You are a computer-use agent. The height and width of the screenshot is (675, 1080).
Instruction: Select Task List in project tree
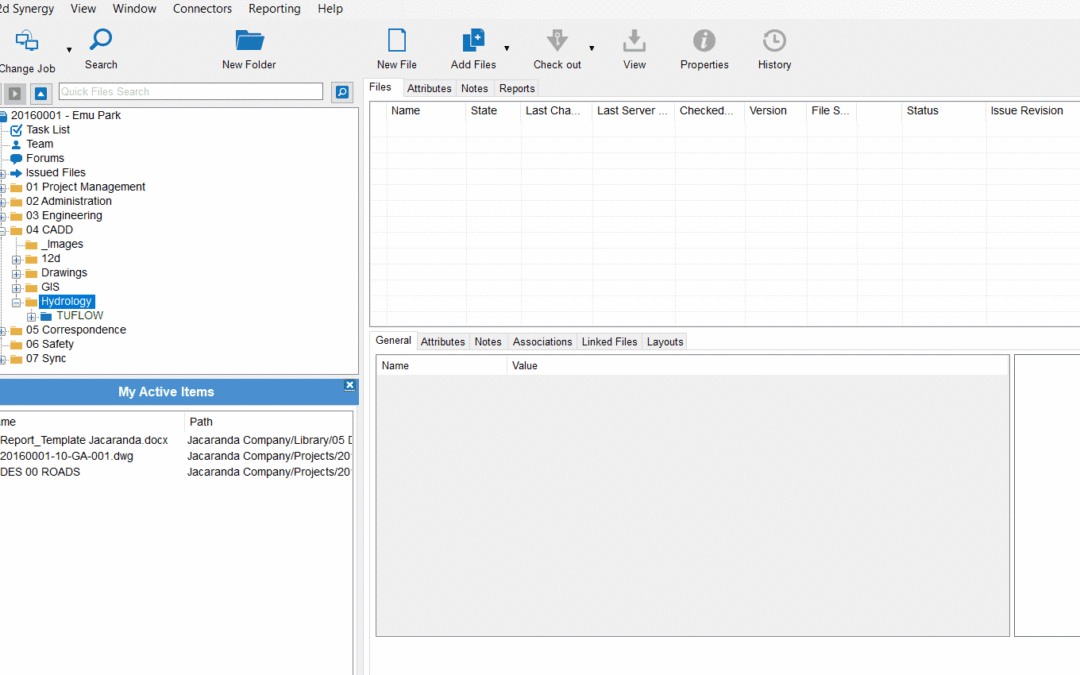[x=47, y=130]
